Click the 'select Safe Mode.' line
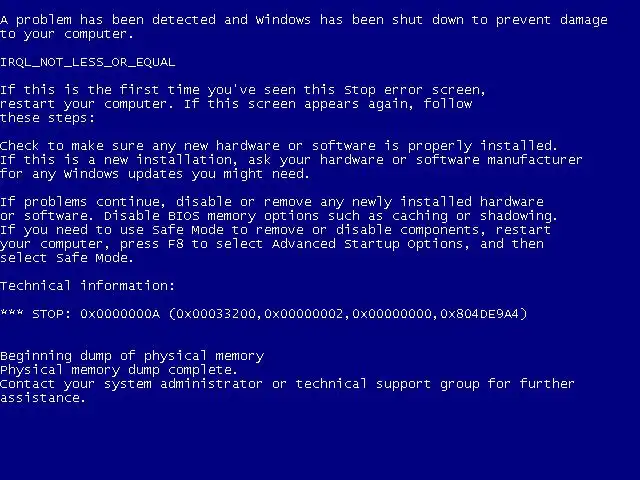 tap(67, 258)
